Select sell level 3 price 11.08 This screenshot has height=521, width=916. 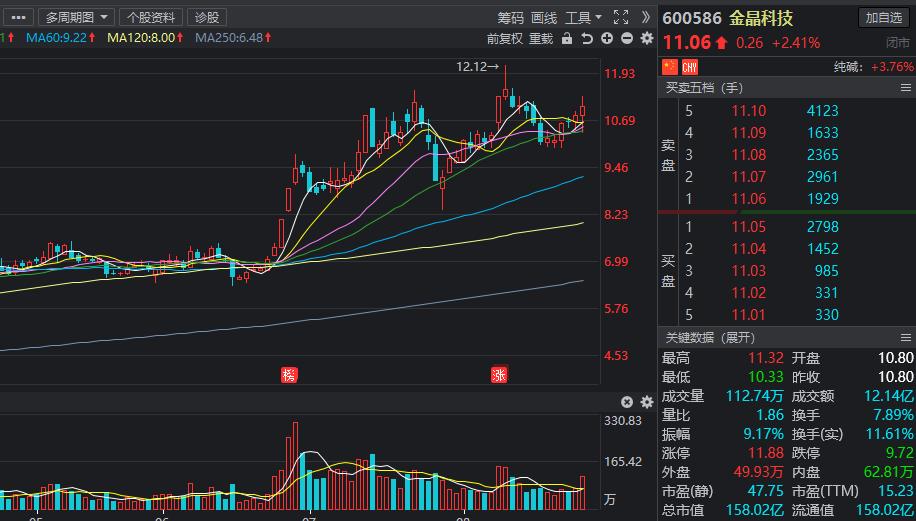click(x=748, y=155)
